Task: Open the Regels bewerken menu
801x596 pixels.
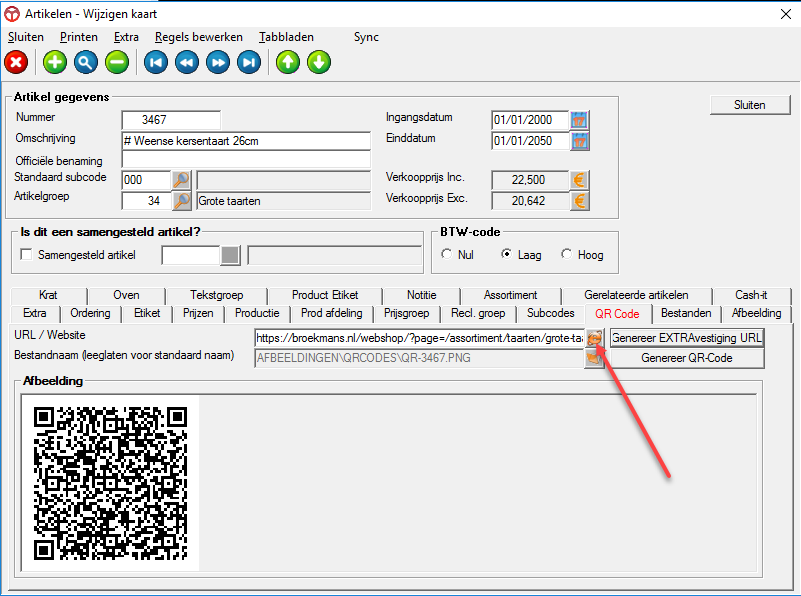Action: [199, 37]
